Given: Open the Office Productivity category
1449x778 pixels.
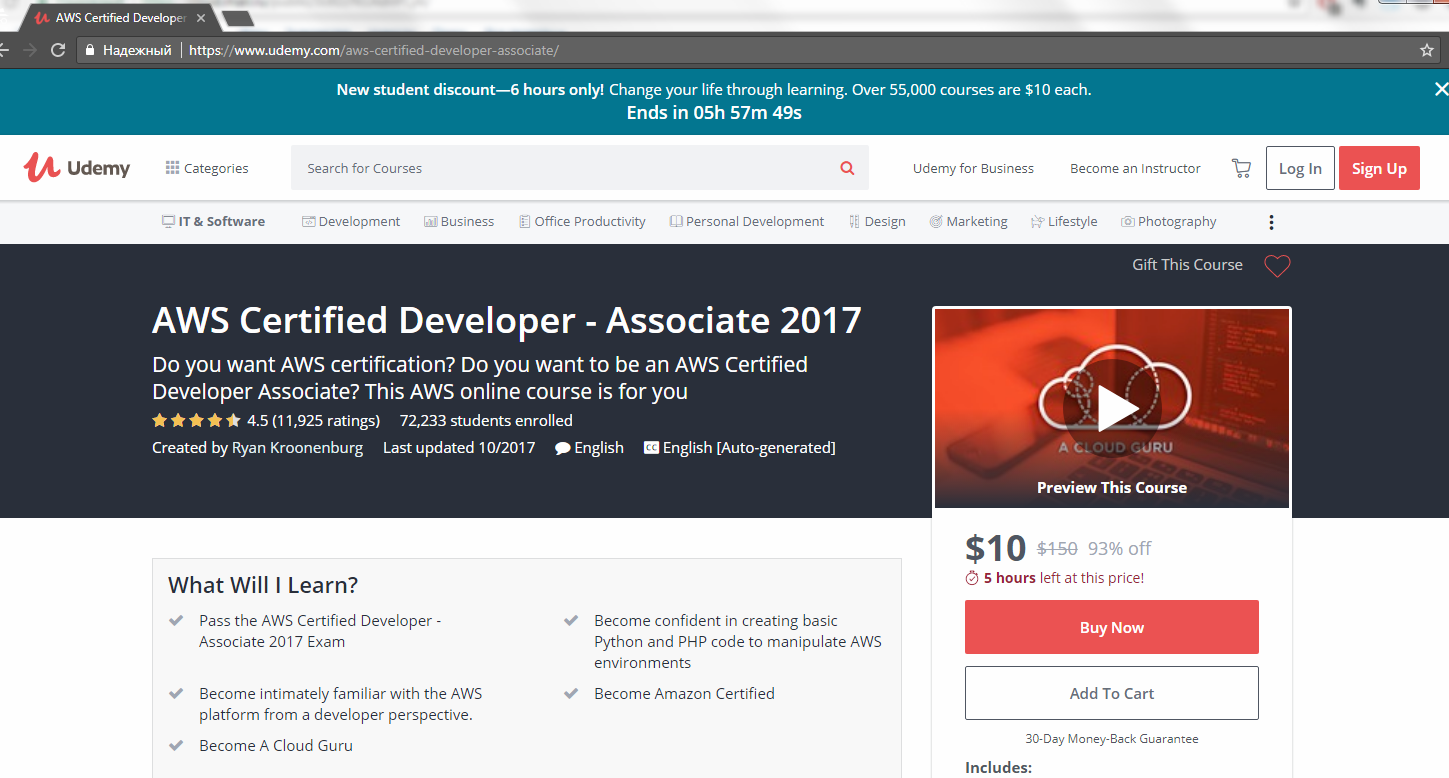Looking at the screenshot, I should [x=582, y=222].
